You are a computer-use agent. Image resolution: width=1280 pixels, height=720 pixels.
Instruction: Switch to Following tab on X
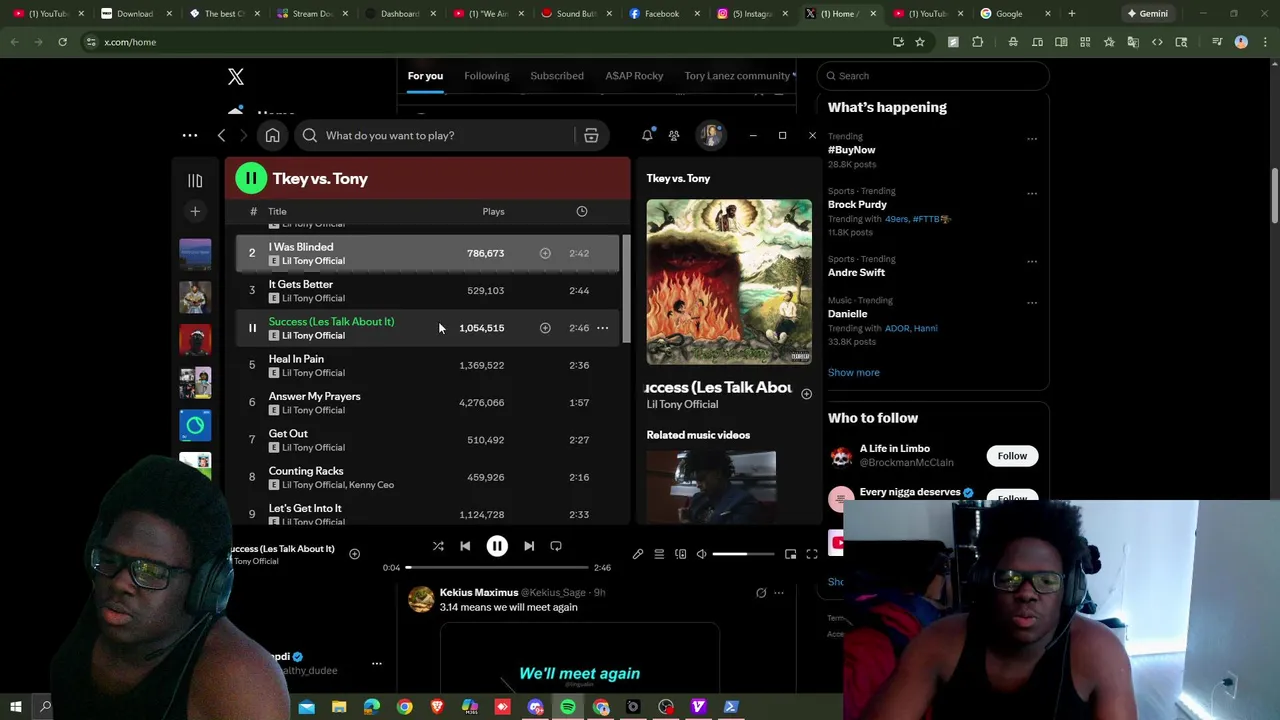tap(486, 76)
